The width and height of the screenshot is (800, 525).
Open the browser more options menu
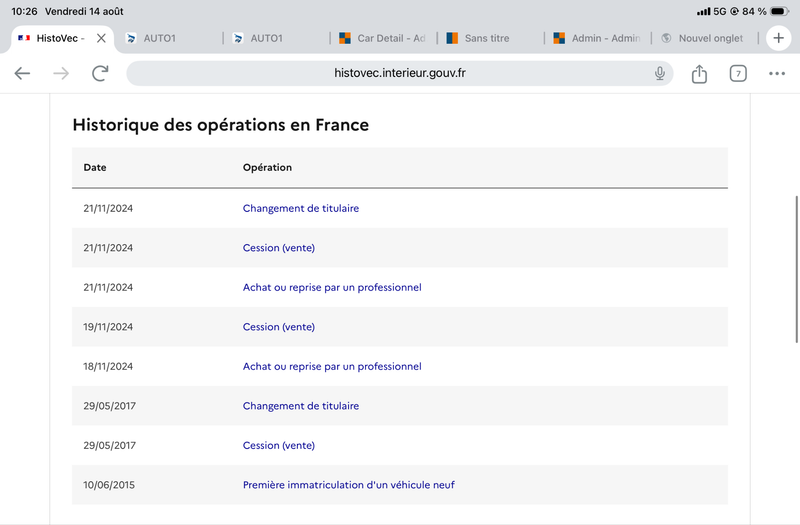pos(777,73)
